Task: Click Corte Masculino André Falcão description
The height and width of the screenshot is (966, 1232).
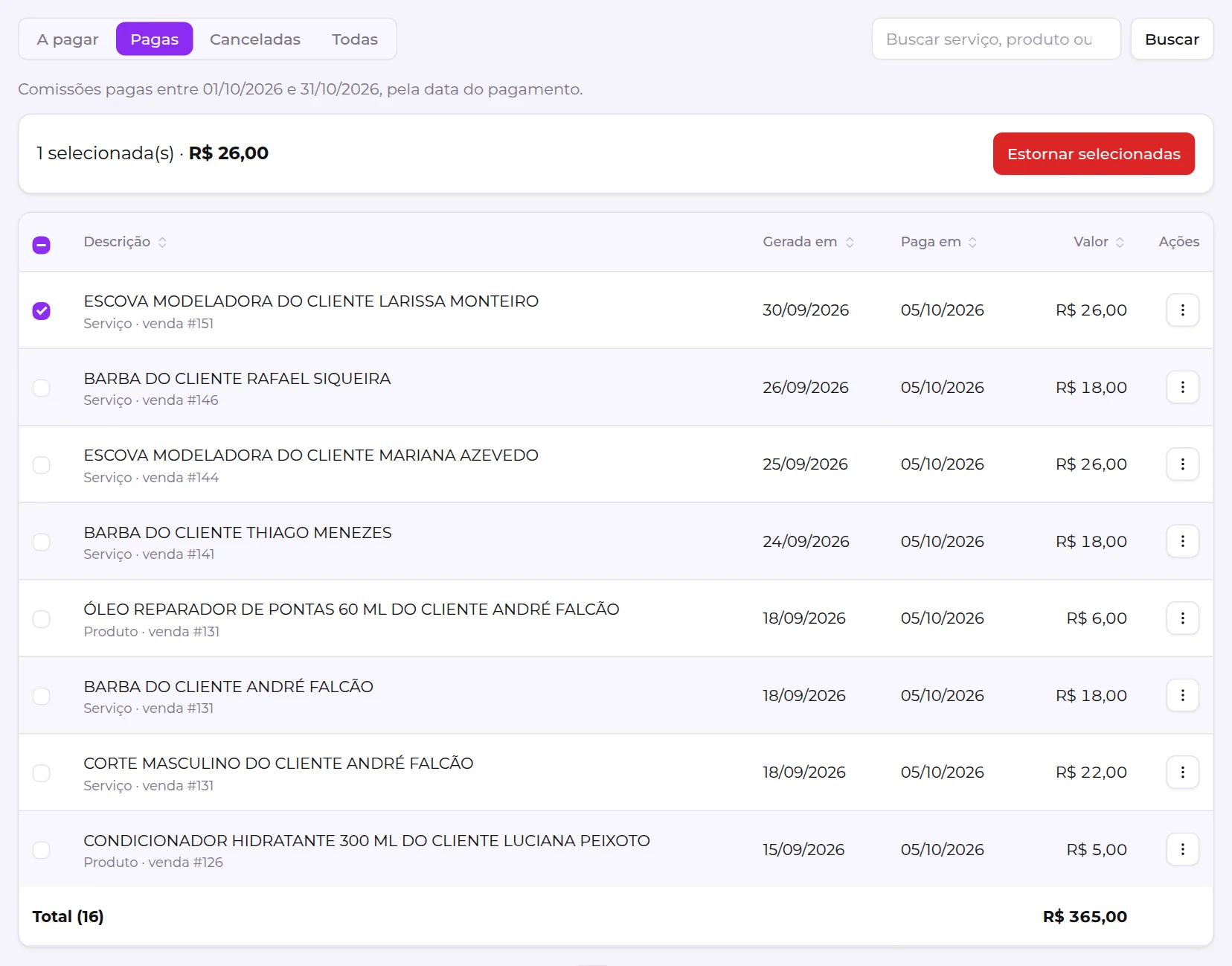Action: [278, 764]
